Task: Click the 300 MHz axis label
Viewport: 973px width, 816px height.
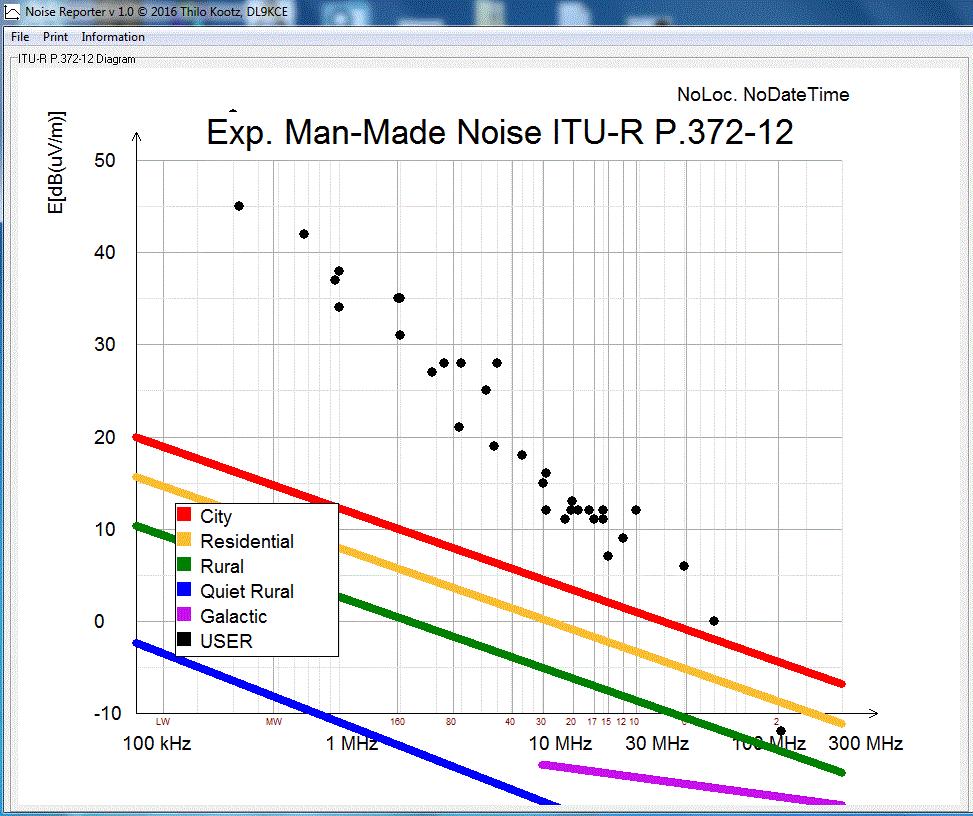Action: pyautogui.click(x=866, y=743)
